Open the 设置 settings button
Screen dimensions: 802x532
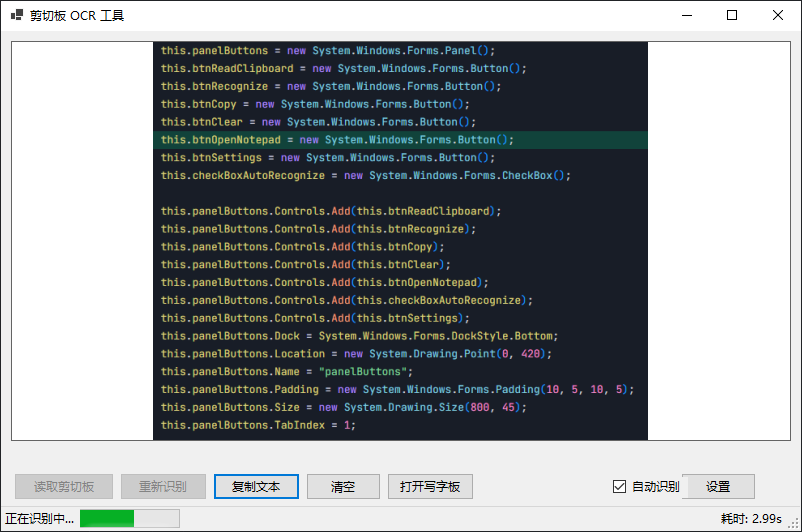pos(718,487)
